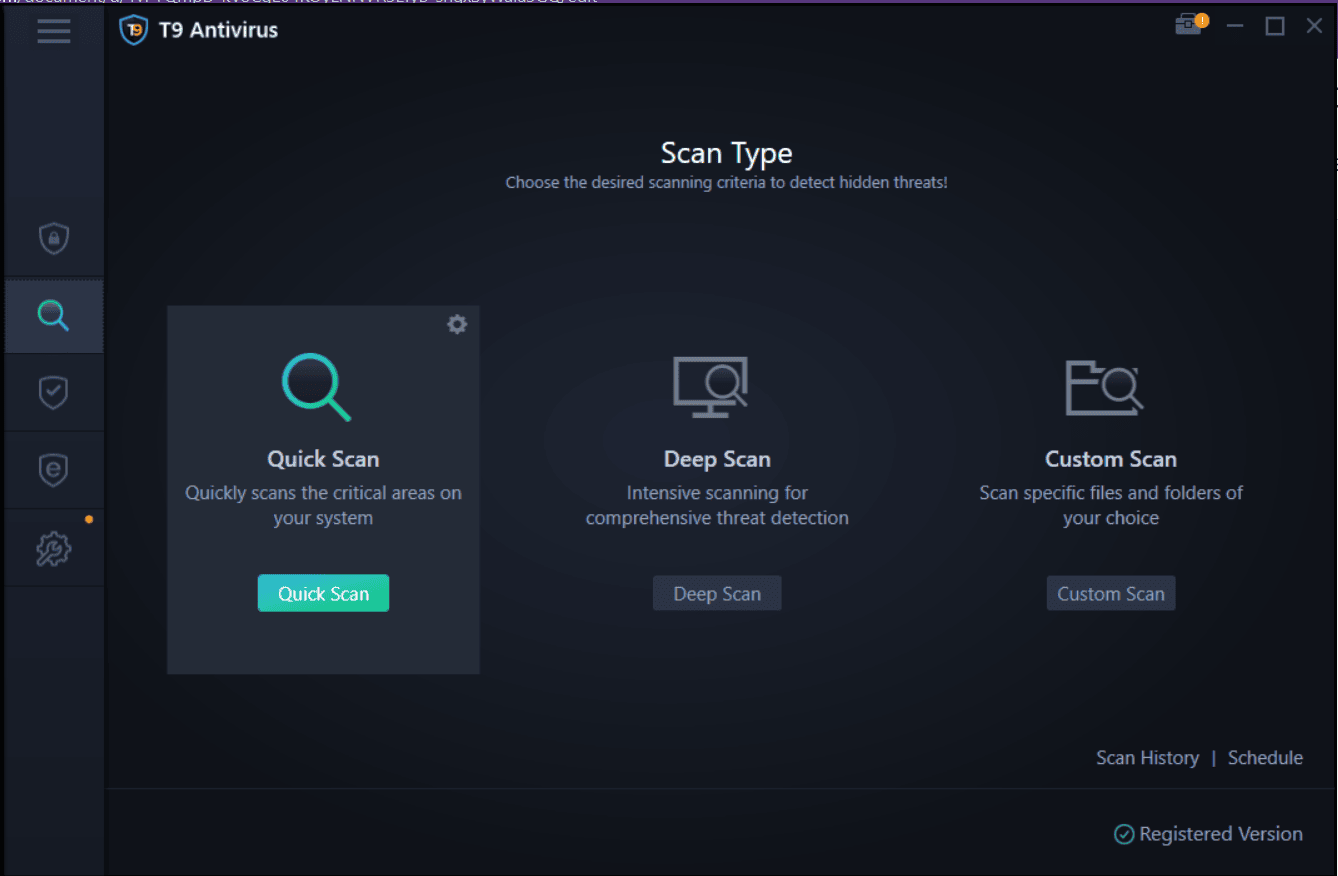Click the toolbox notification icon in title bar

[x=1187, y=23]
